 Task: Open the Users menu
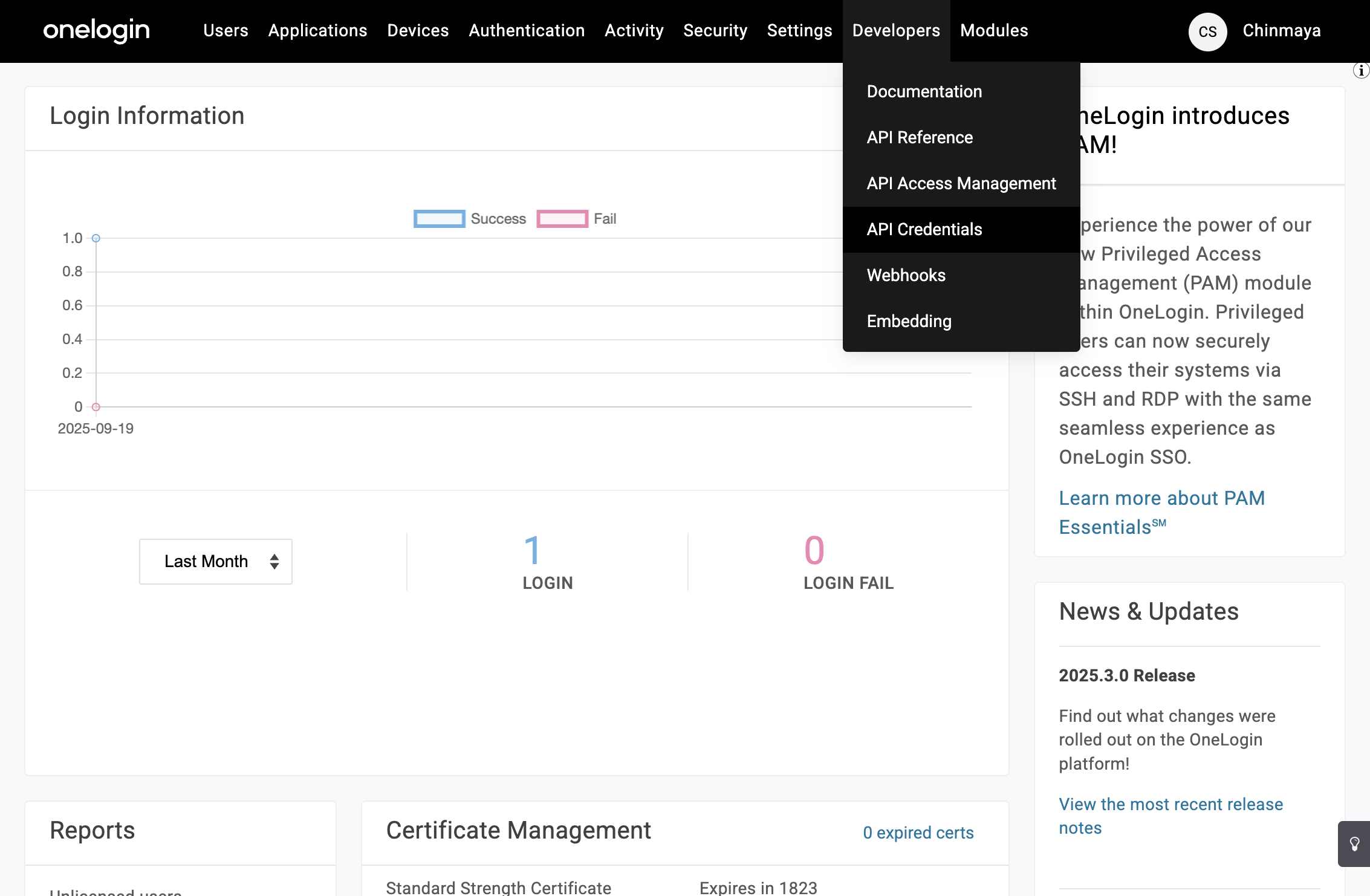[x=226, y=30]
